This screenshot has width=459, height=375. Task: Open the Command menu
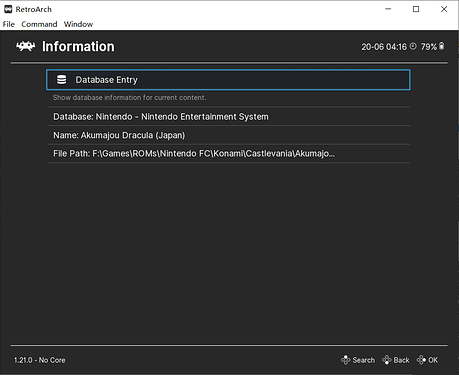coord(39,24)
